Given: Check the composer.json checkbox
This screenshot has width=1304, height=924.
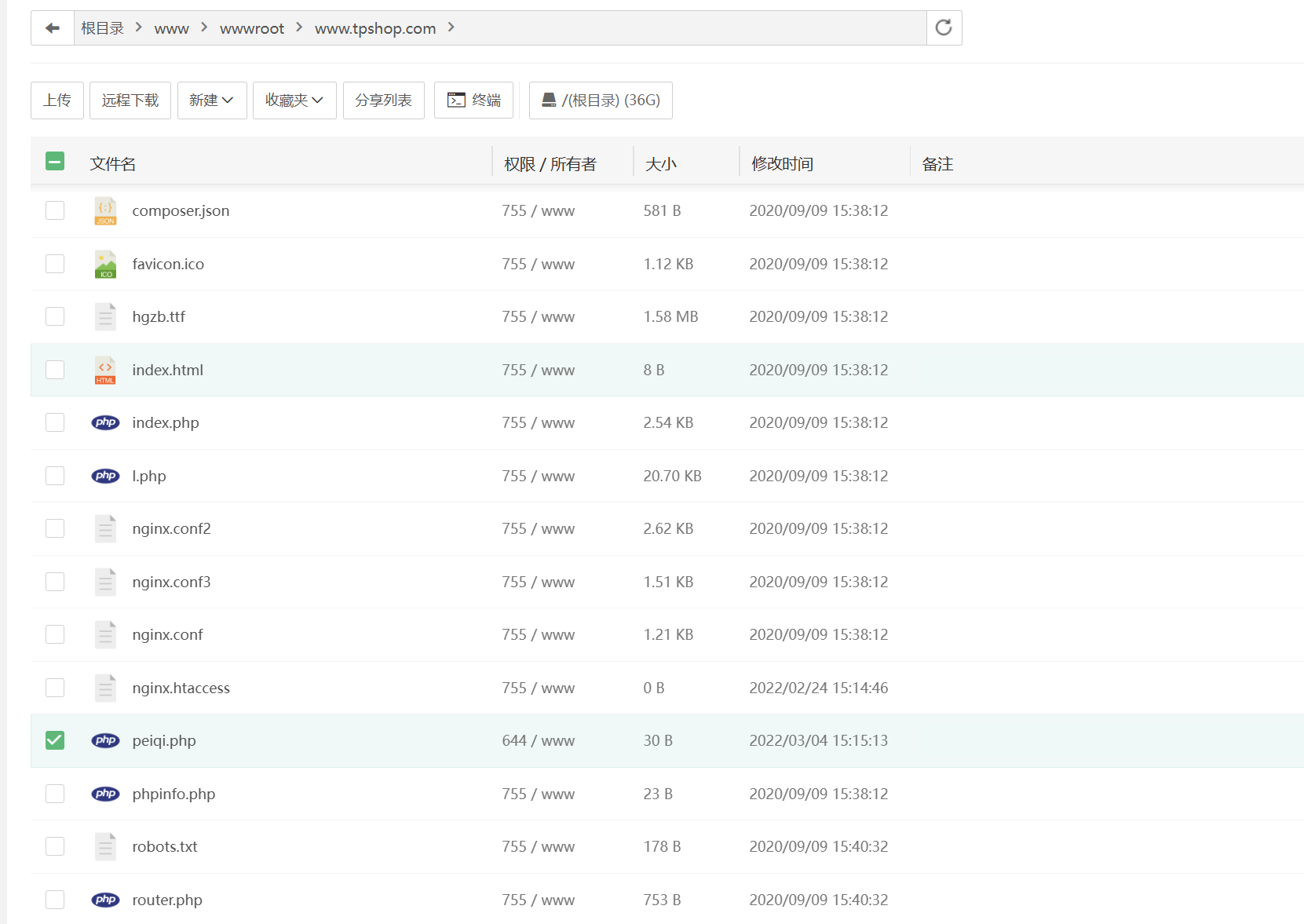Looking at the screenshot, I should click(x=55, y=210).
